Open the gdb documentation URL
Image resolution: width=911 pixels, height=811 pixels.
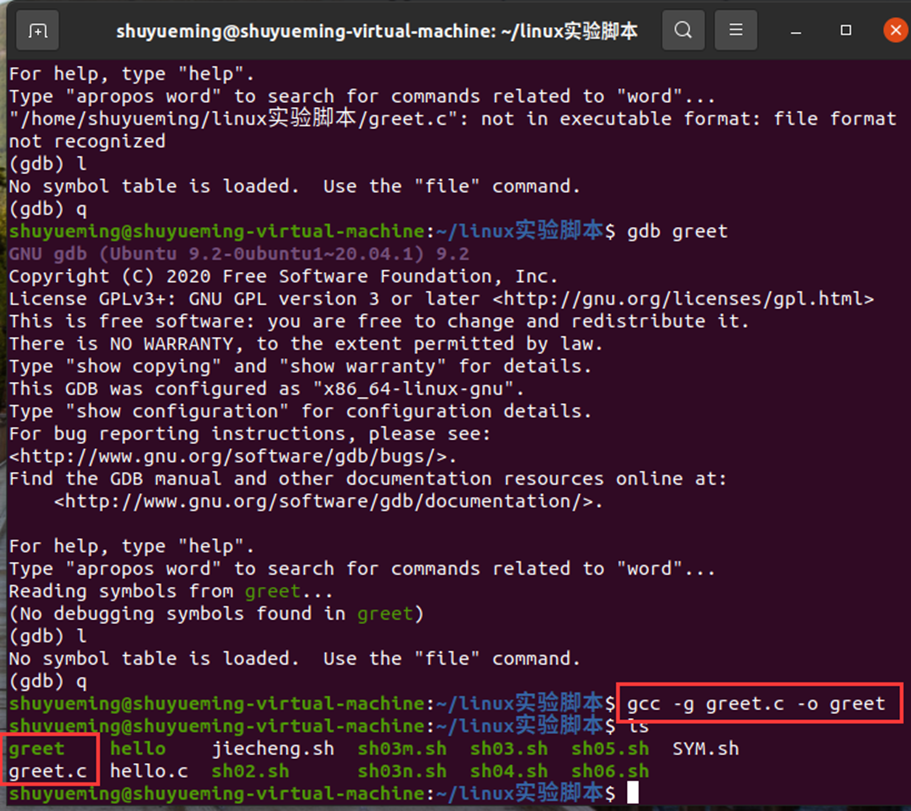324,501
